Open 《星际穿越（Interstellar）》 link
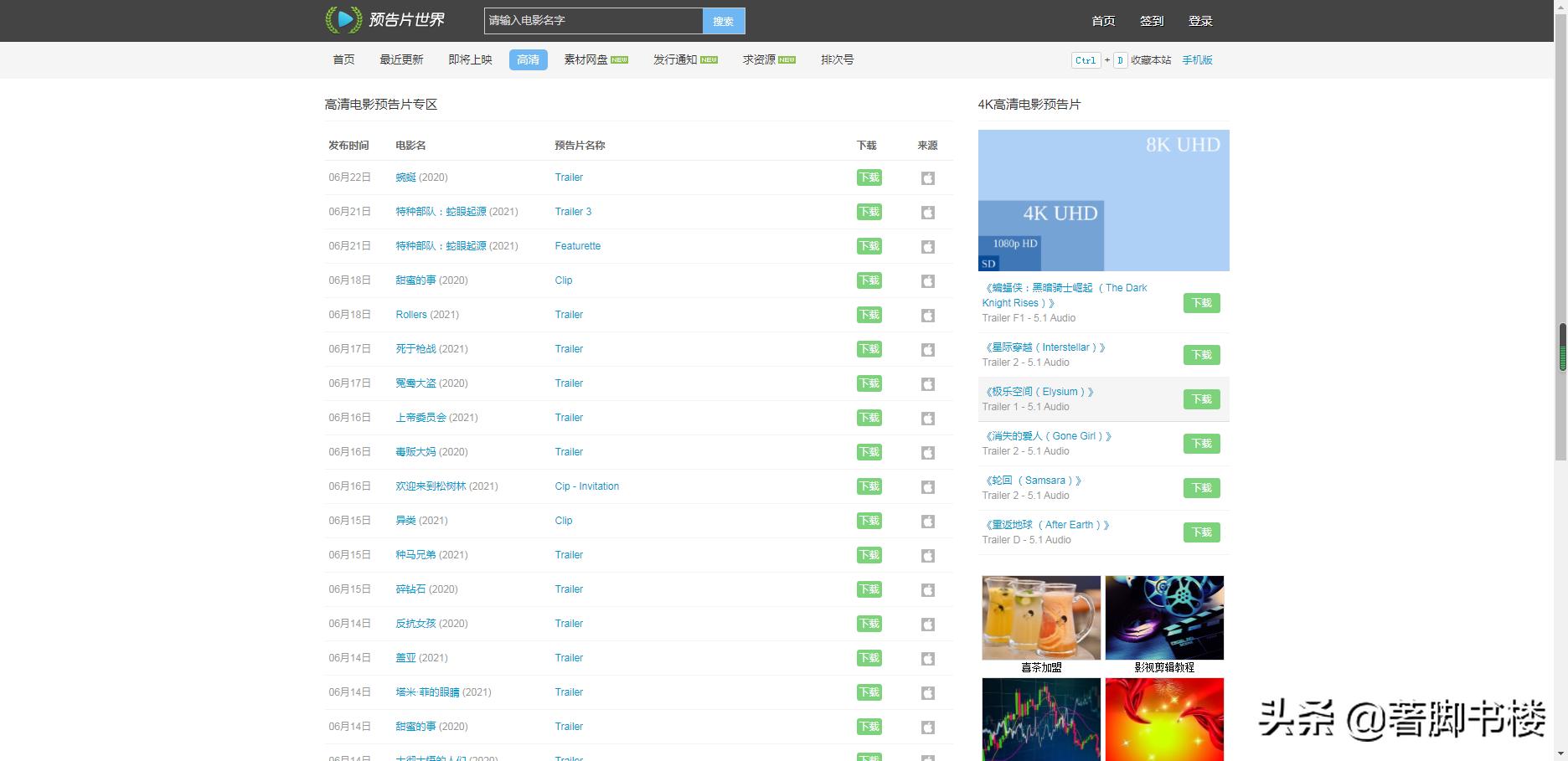This screenshot has width=1568, height=761. click(1044, 347)
